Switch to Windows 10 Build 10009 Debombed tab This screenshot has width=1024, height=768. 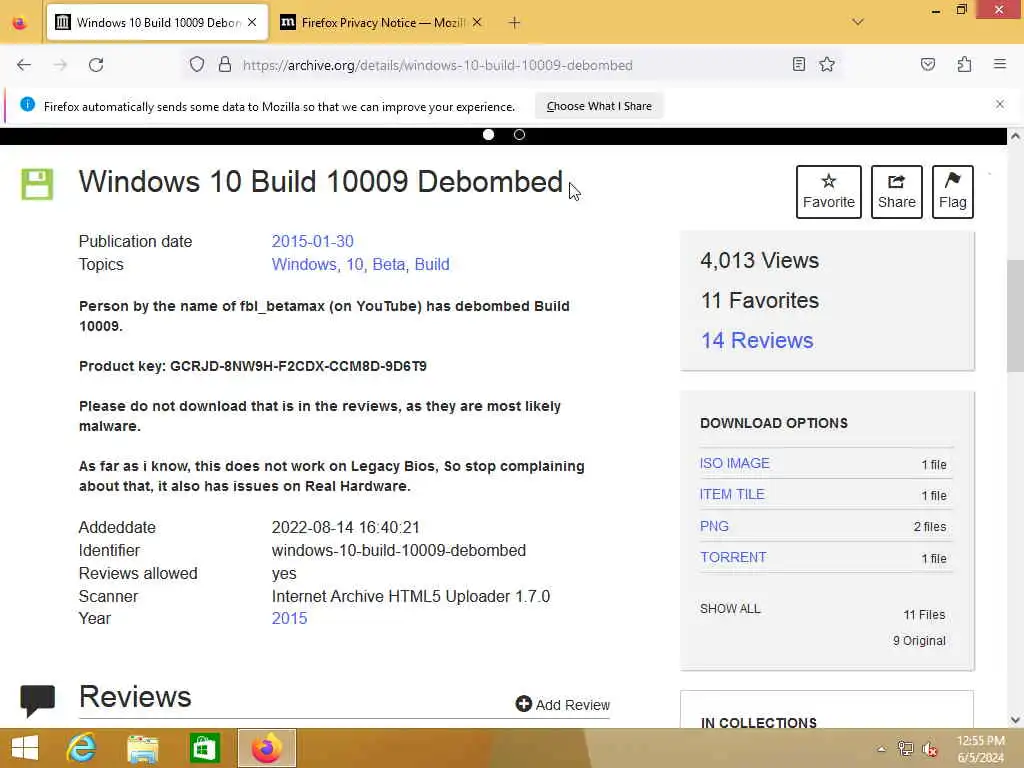(156, 23)
